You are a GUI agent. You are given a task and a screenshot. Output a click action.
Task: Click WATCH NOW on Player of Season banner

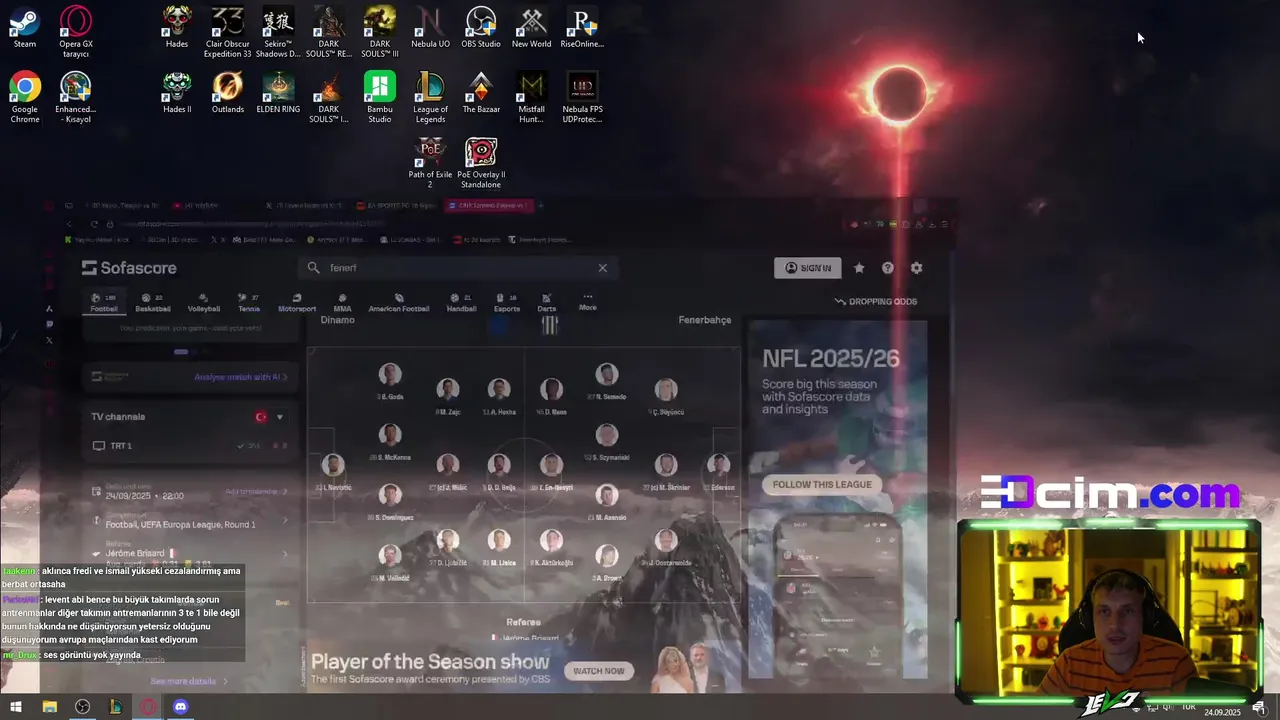tap(599, 671)
